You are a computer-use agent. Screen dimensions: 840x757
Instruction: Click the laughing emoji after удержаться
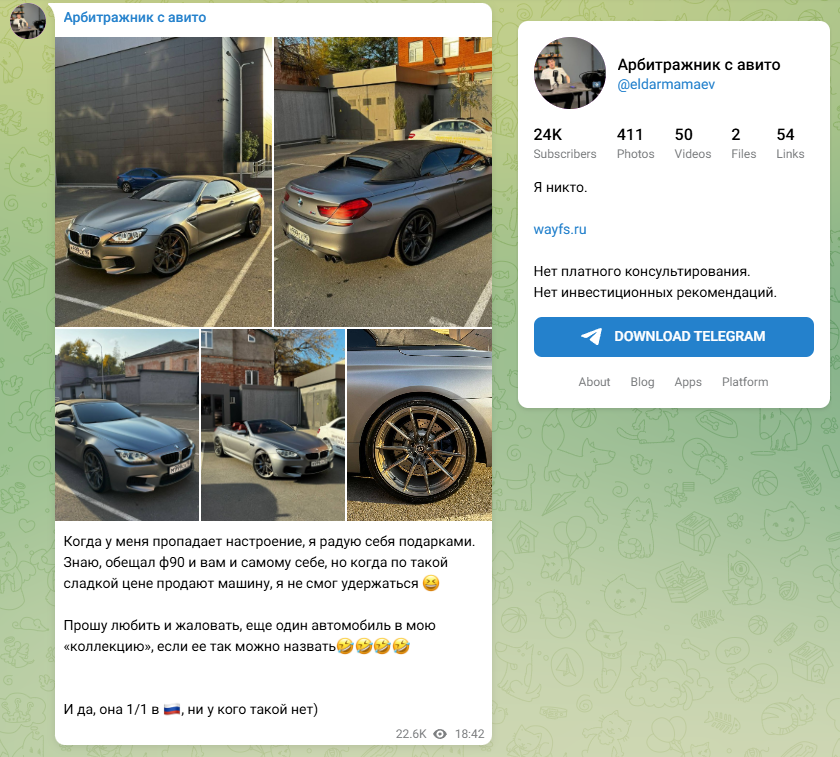tap(431, 583)
